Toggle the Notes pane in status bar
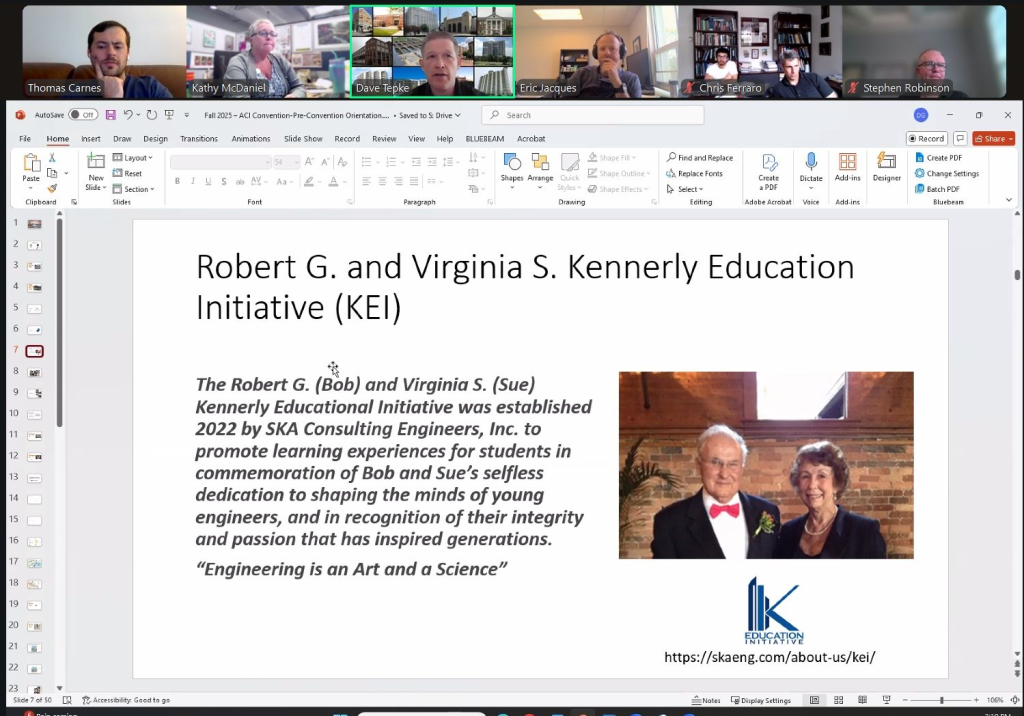This screenshot has height=716, width=1024. coord(706,700)
